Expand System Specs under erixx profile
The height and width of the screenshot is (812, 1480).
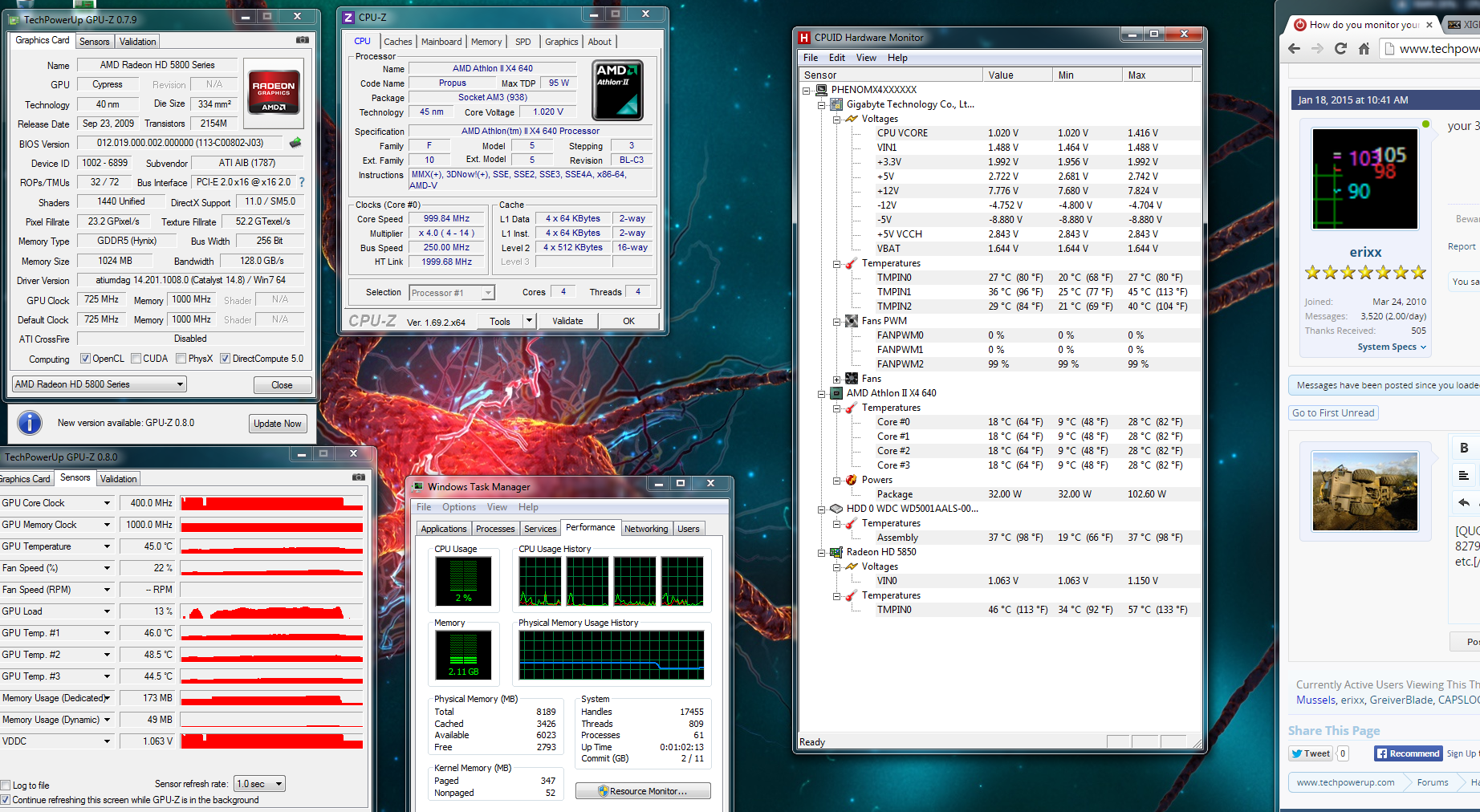(1392, 347)
